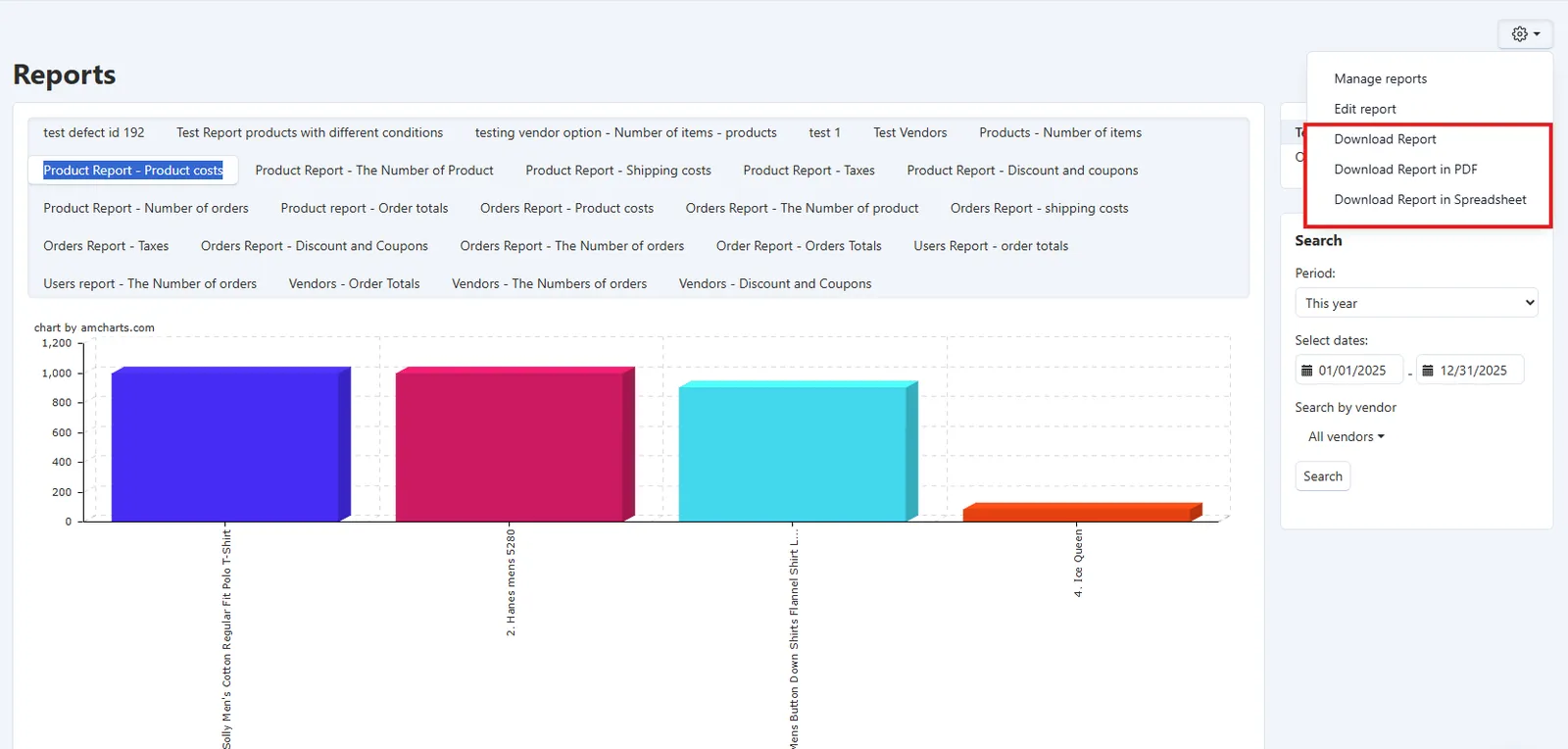Image resolution: width=1568 pixels, height=749 pixels.
Task: Switch to Users Report - order totals
Action: (x=991, y=246)
